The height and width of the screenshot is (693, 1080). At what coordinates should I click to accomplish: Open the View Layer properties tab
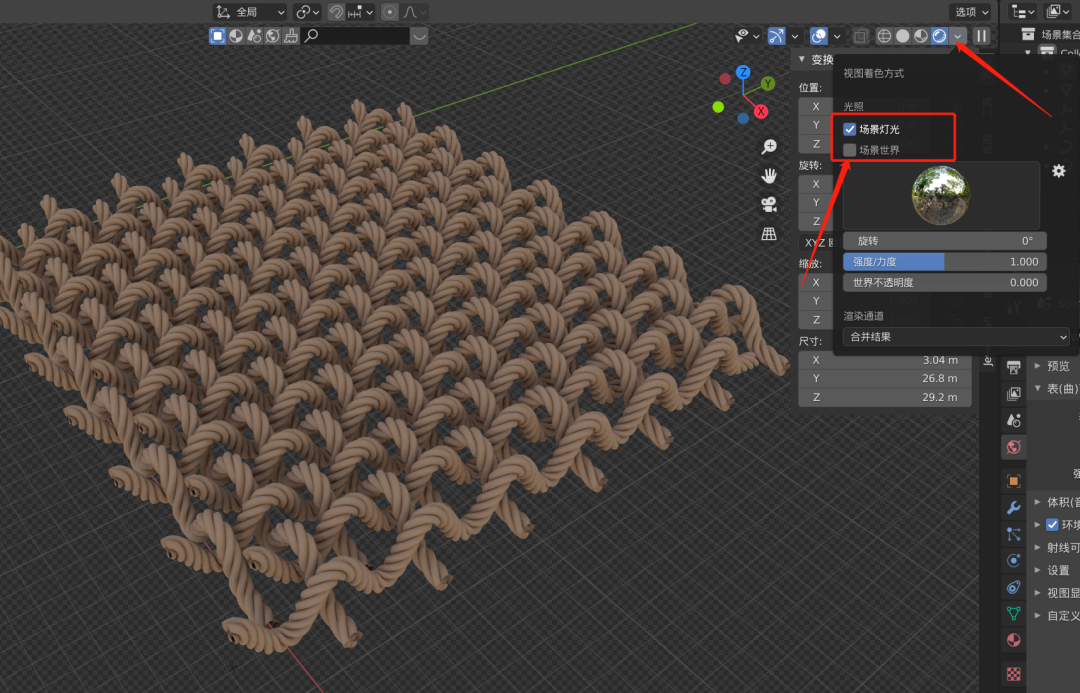(x=1013, y=393)
